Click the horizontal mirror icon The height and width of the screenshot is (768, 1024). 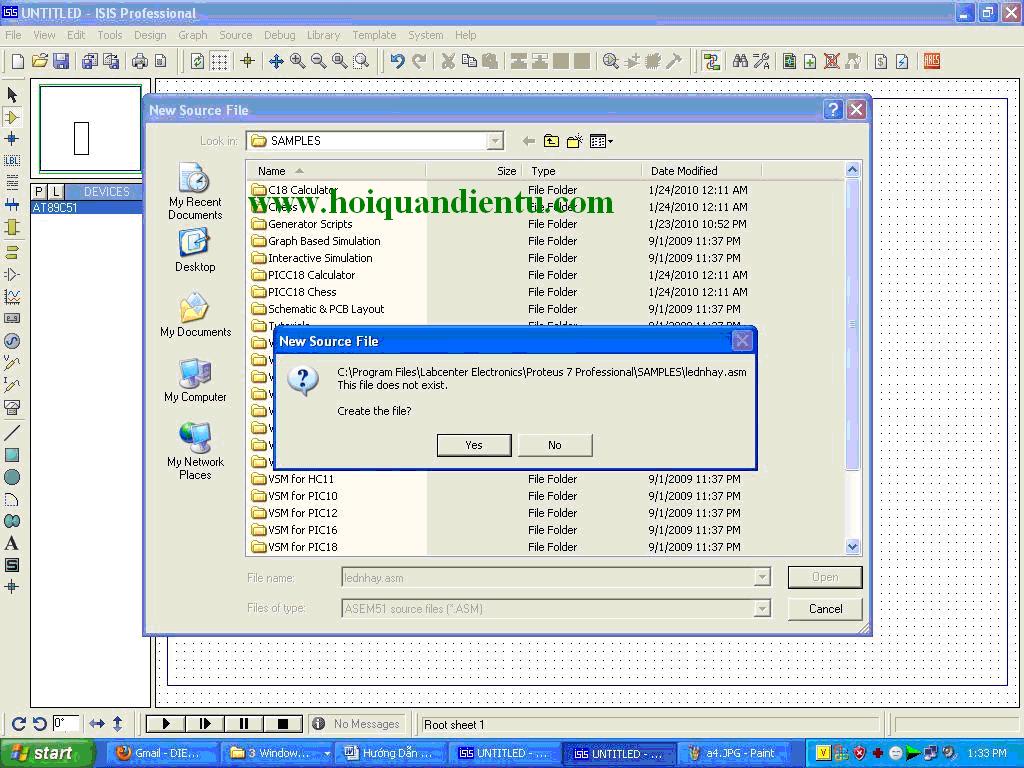tap(97, 724)
